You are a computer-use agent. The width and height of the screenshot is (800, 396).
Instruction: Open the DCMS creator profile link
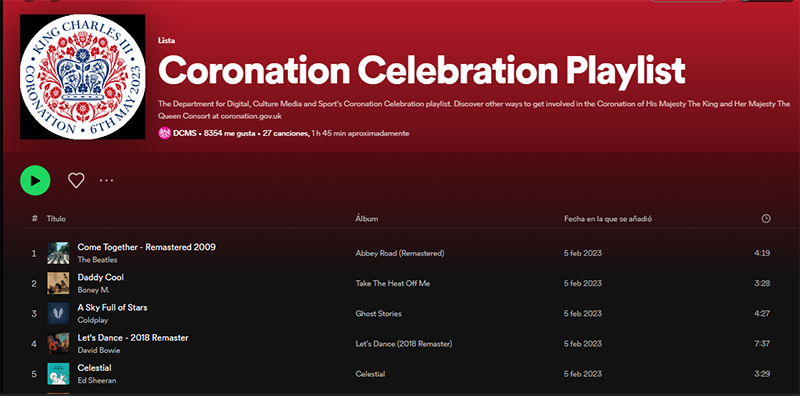point(185,133)
